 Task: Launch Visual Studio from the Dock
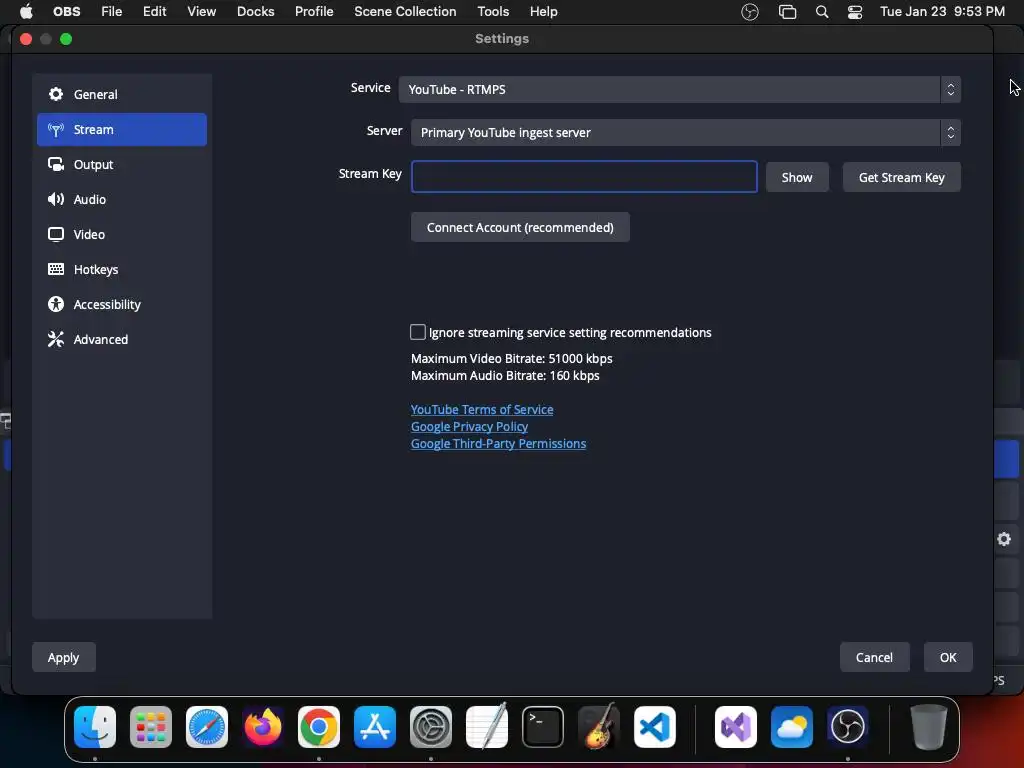point(736,727)
